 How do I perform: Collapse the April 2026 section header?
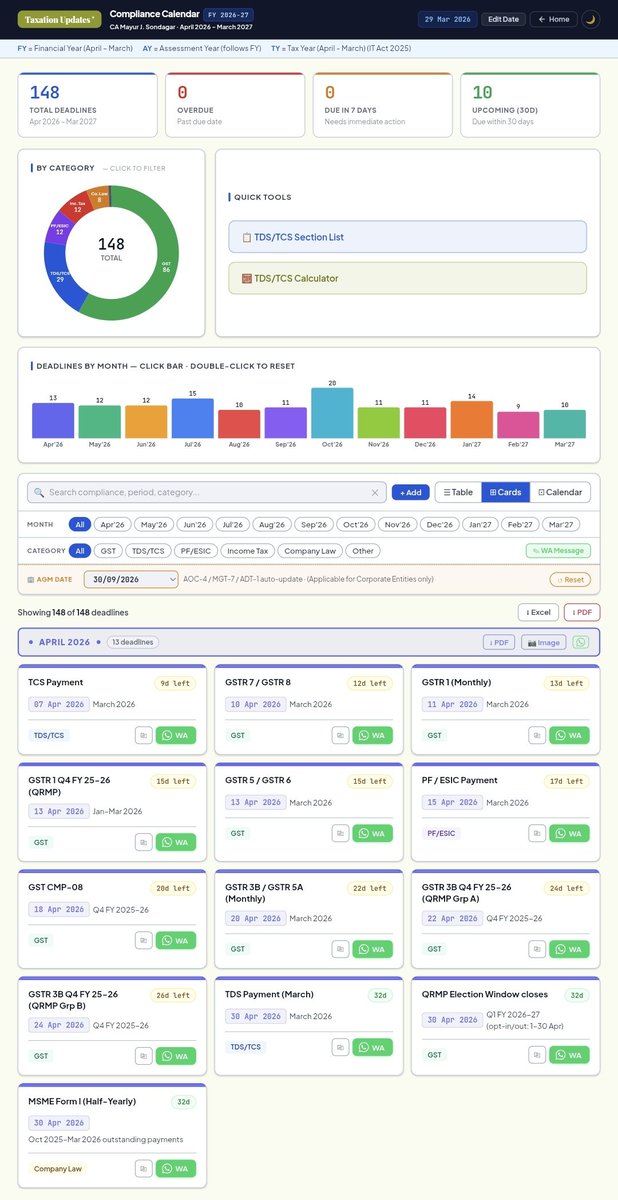pyautogui.click(x=309, y=642)
